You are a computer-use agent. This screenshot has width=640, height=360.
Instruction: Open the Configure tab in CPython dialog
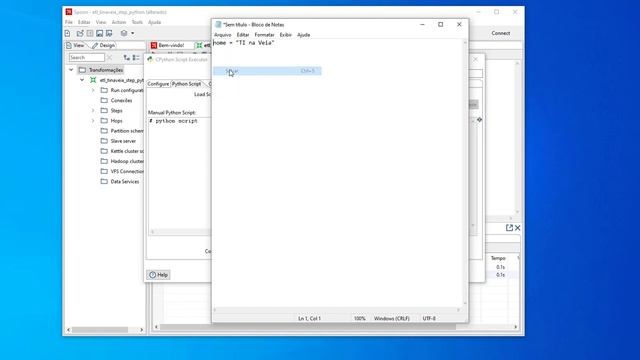click(158, 84)
